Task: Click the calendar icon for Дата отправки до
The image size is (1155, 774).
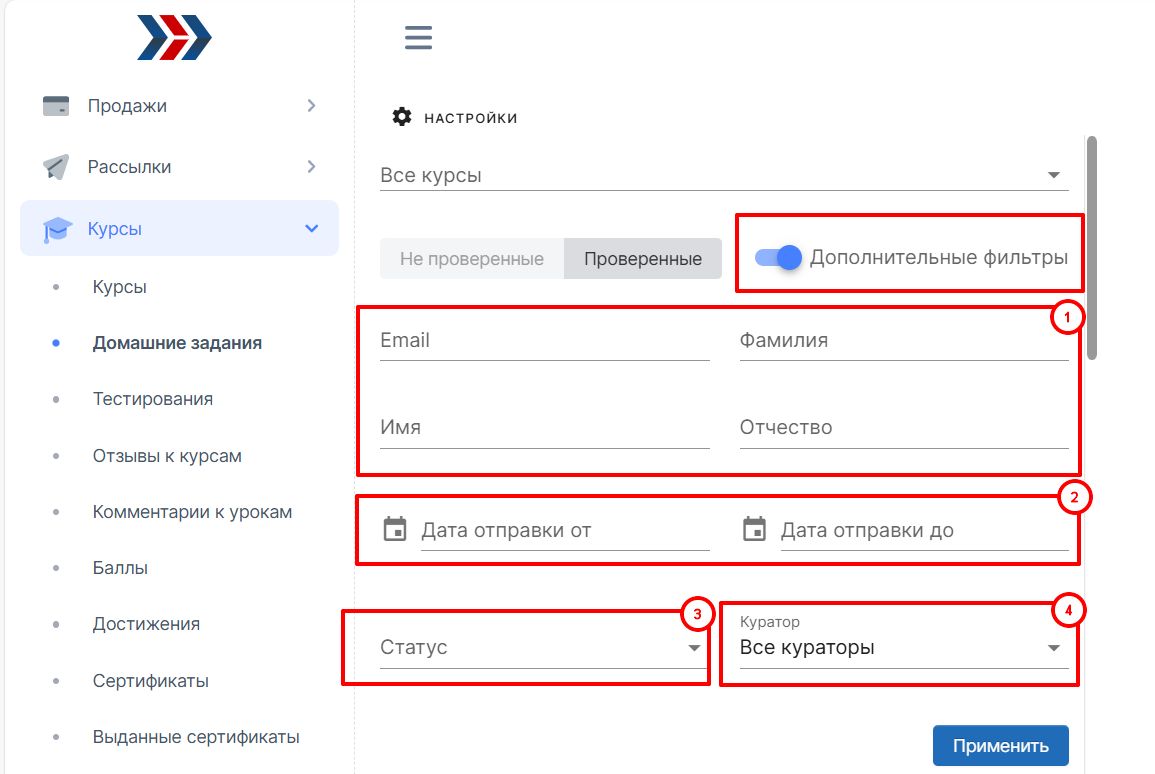Action: (x=755, y=529)
